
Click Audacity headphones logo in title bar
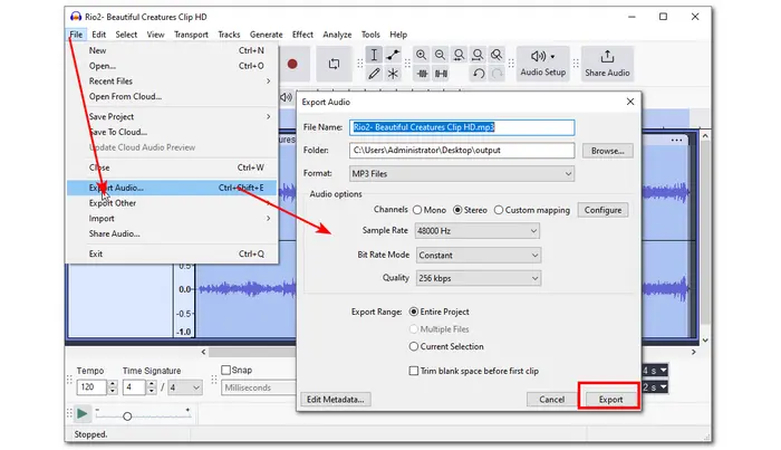pyautogui.click(x=75, y=16)
